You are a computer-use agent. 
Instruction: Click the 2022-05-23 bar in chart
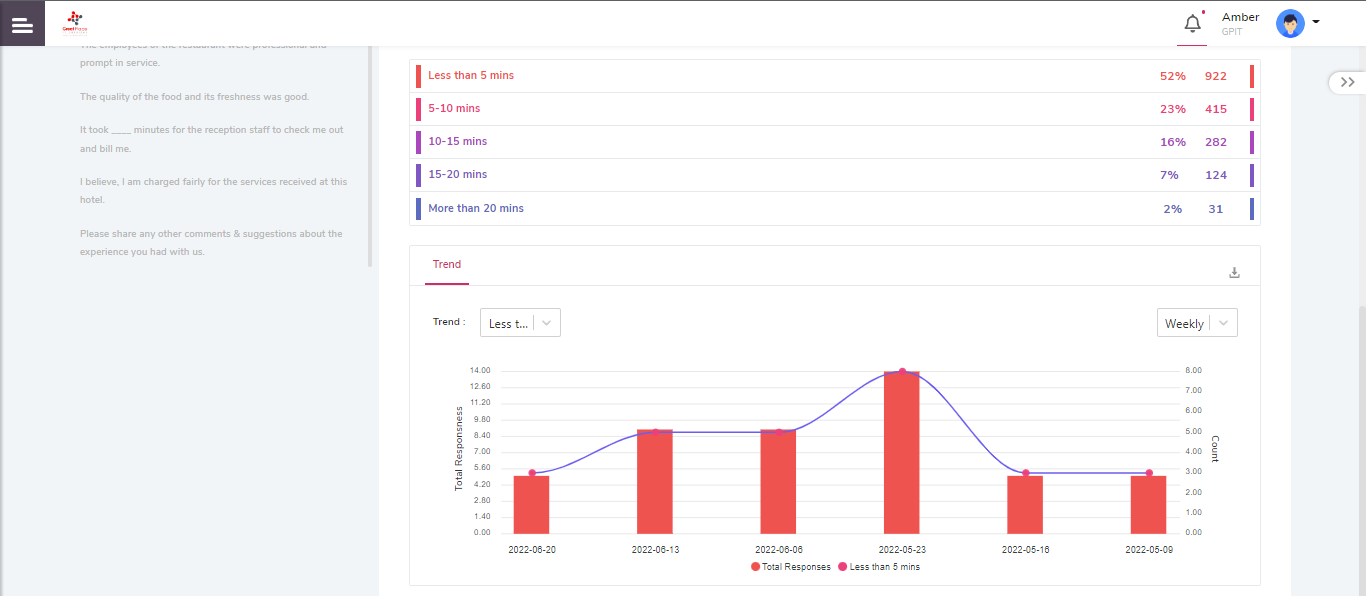(x=901, y=452)
